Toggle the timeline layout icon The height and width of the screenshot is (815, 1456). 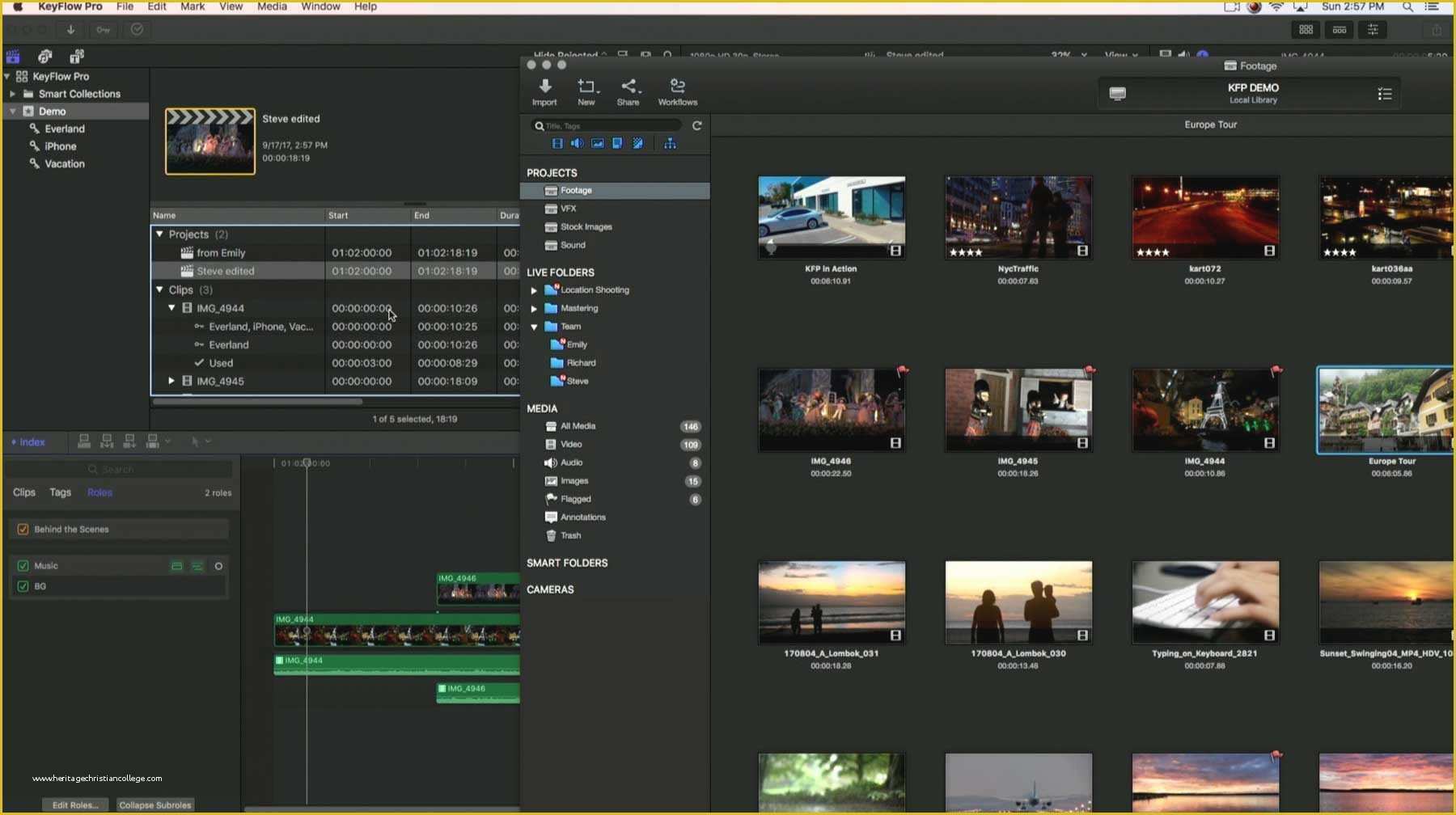click(x=1340, y=30)
